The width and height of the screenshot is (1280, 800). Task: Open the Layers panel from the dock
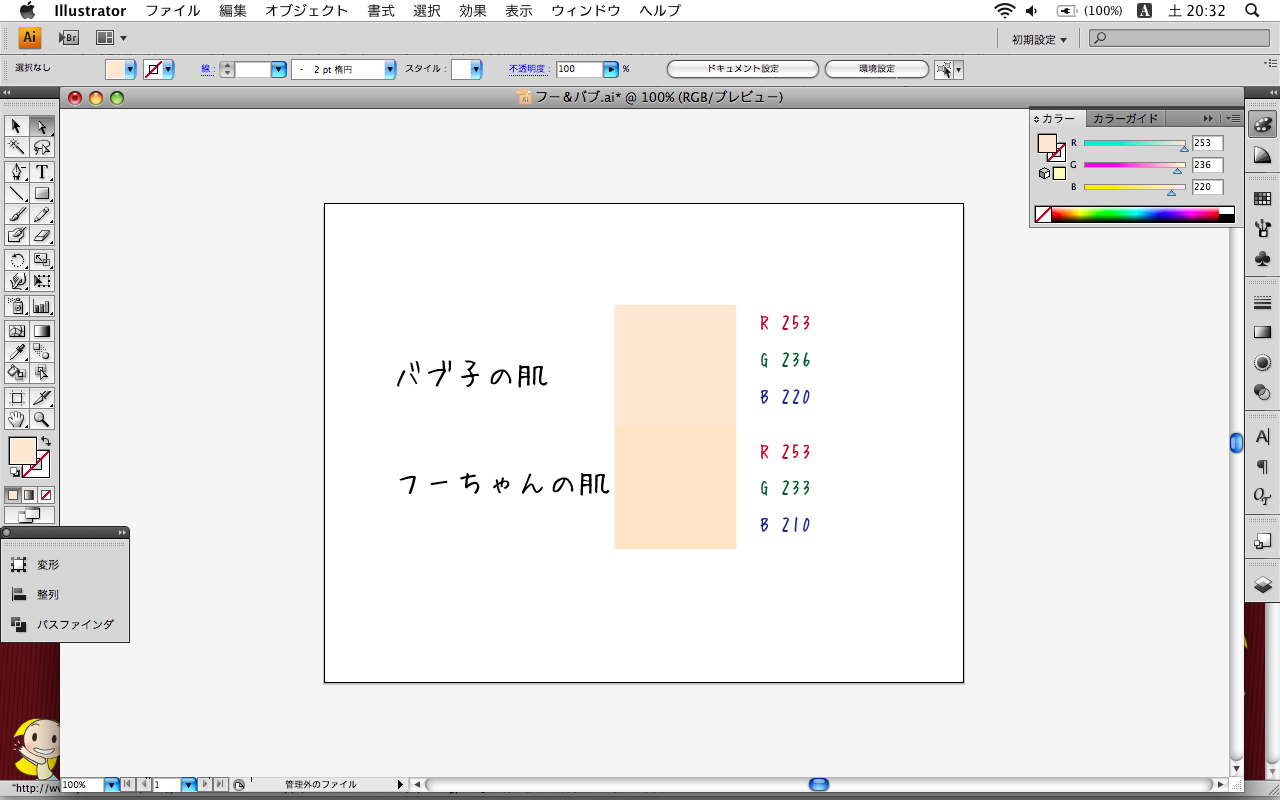(1262, 584)
